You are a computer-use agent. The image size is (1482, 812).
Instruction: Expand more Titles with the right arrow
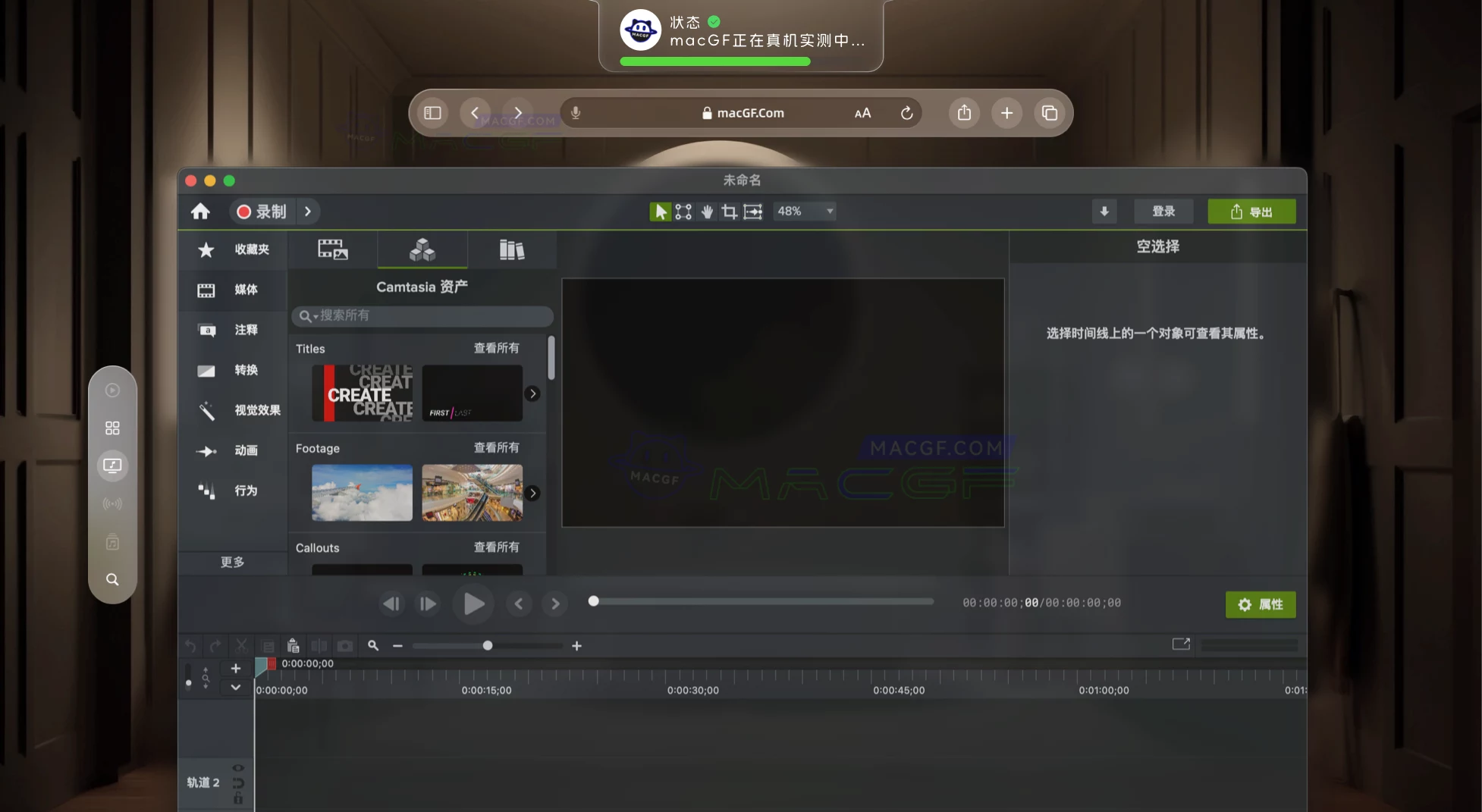coord(533,393)
